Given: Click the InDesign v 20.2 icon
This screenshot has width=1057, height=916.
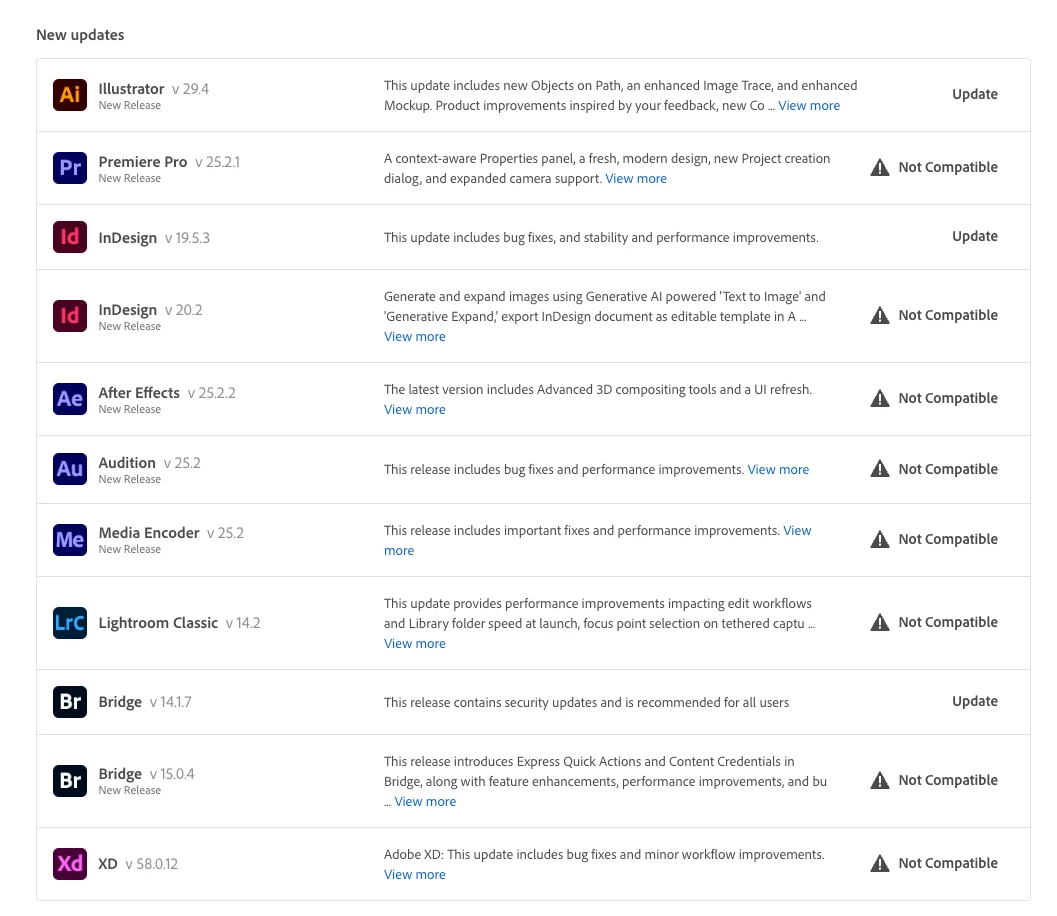Looking at the screenshot, I should [70, 315].
